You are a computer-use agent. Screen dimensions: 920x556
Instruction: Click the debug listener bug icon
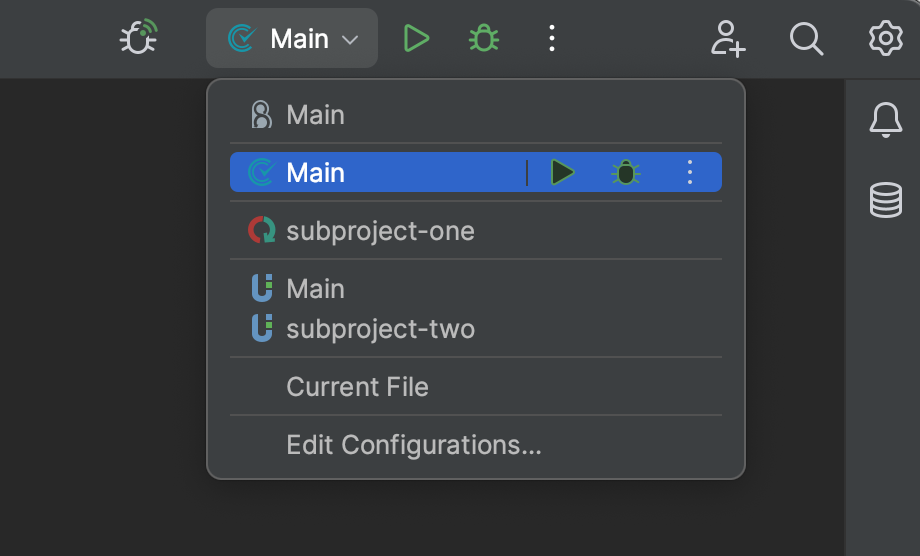[139, 39]
